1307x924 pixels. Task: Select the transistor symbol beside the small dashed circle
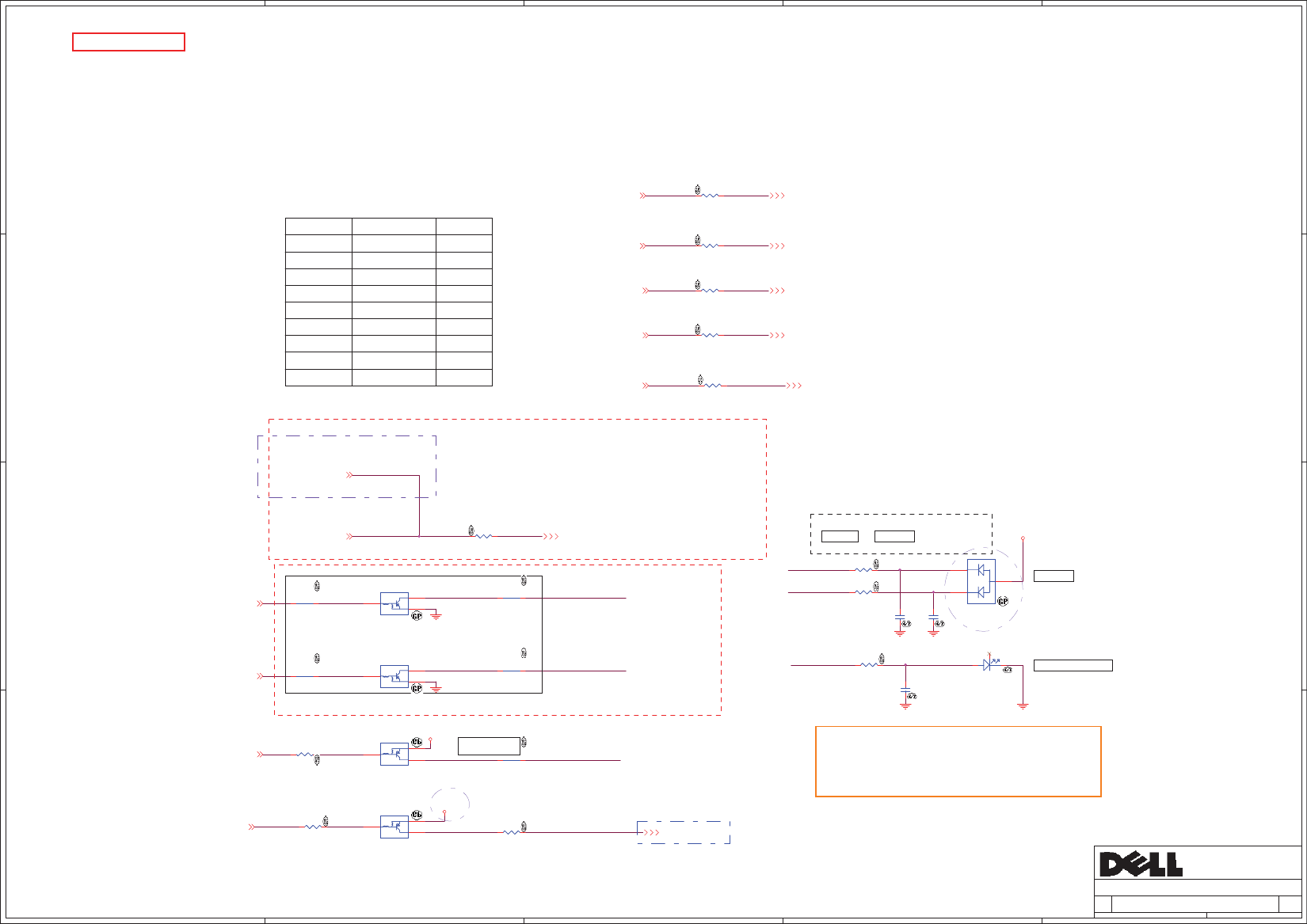pyautogui.click(x=394, y=827)
